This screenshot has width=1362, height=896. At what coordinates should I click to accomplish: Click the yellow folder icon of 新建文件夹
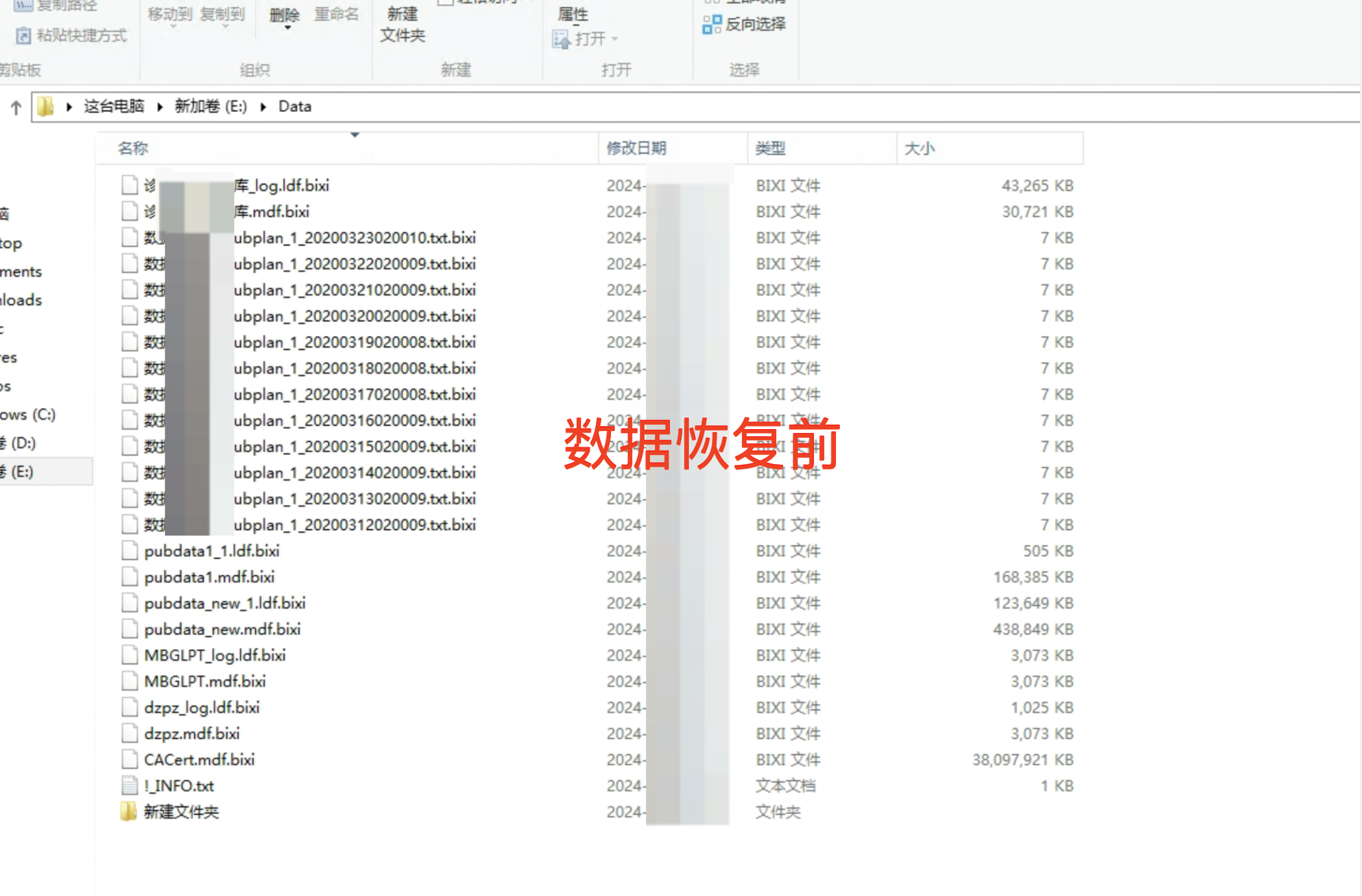tap(128, 811)
